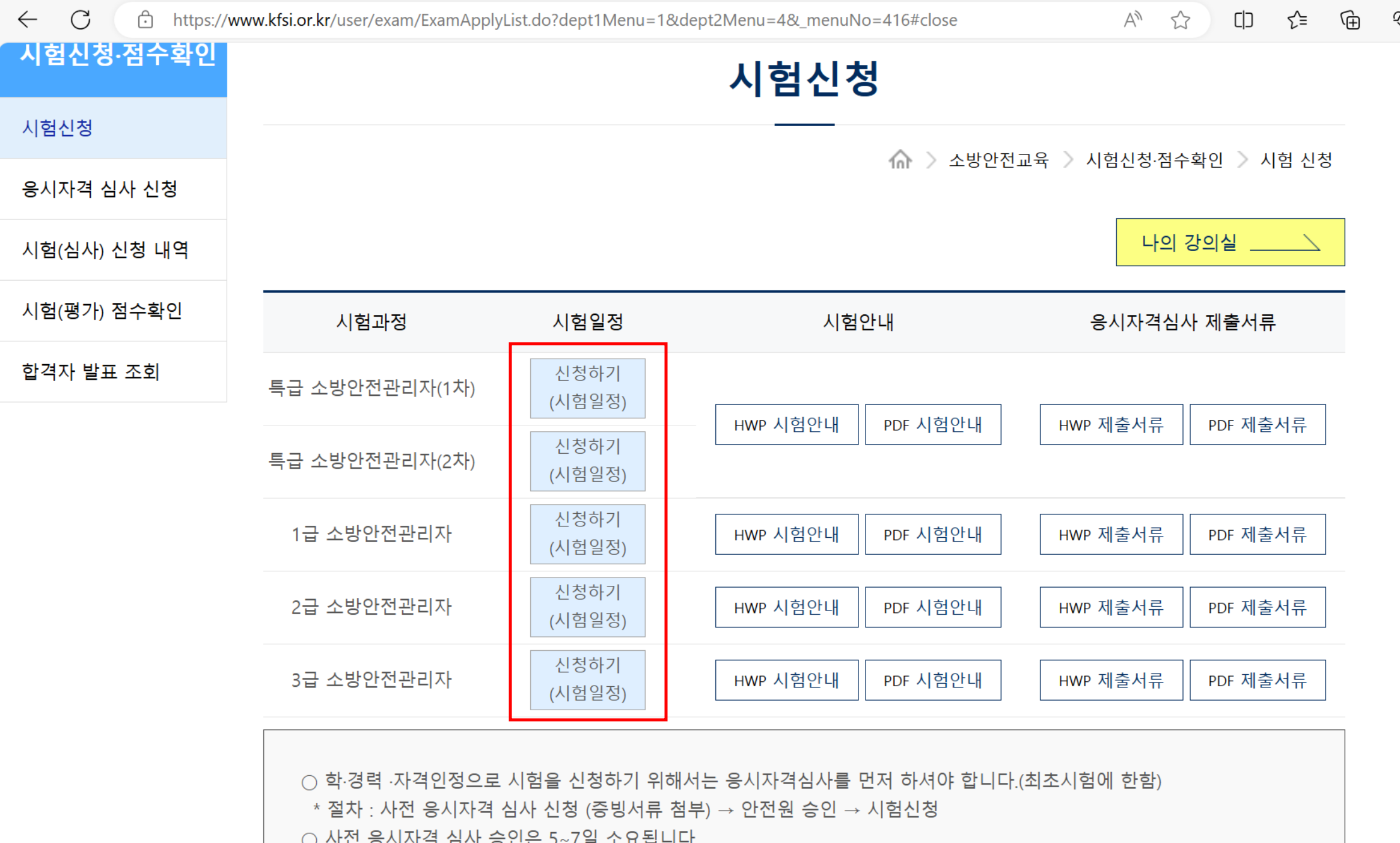Click the browser back arrow
Image resolution: width=1400 pixels, height=843 pixels.
point(28,20)
